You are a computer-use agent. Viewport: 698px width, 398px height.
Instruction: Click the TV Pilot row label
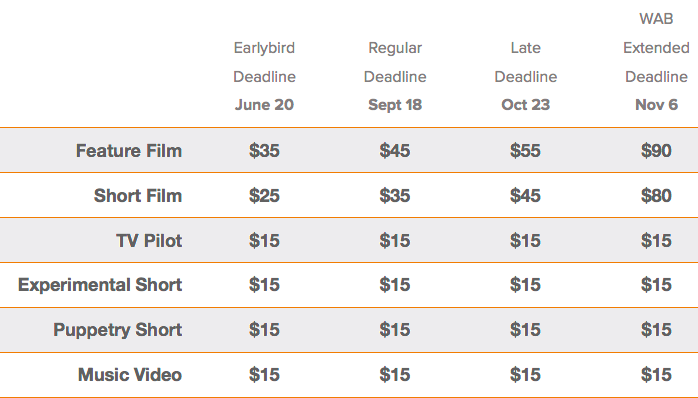[x=149, y=240]
